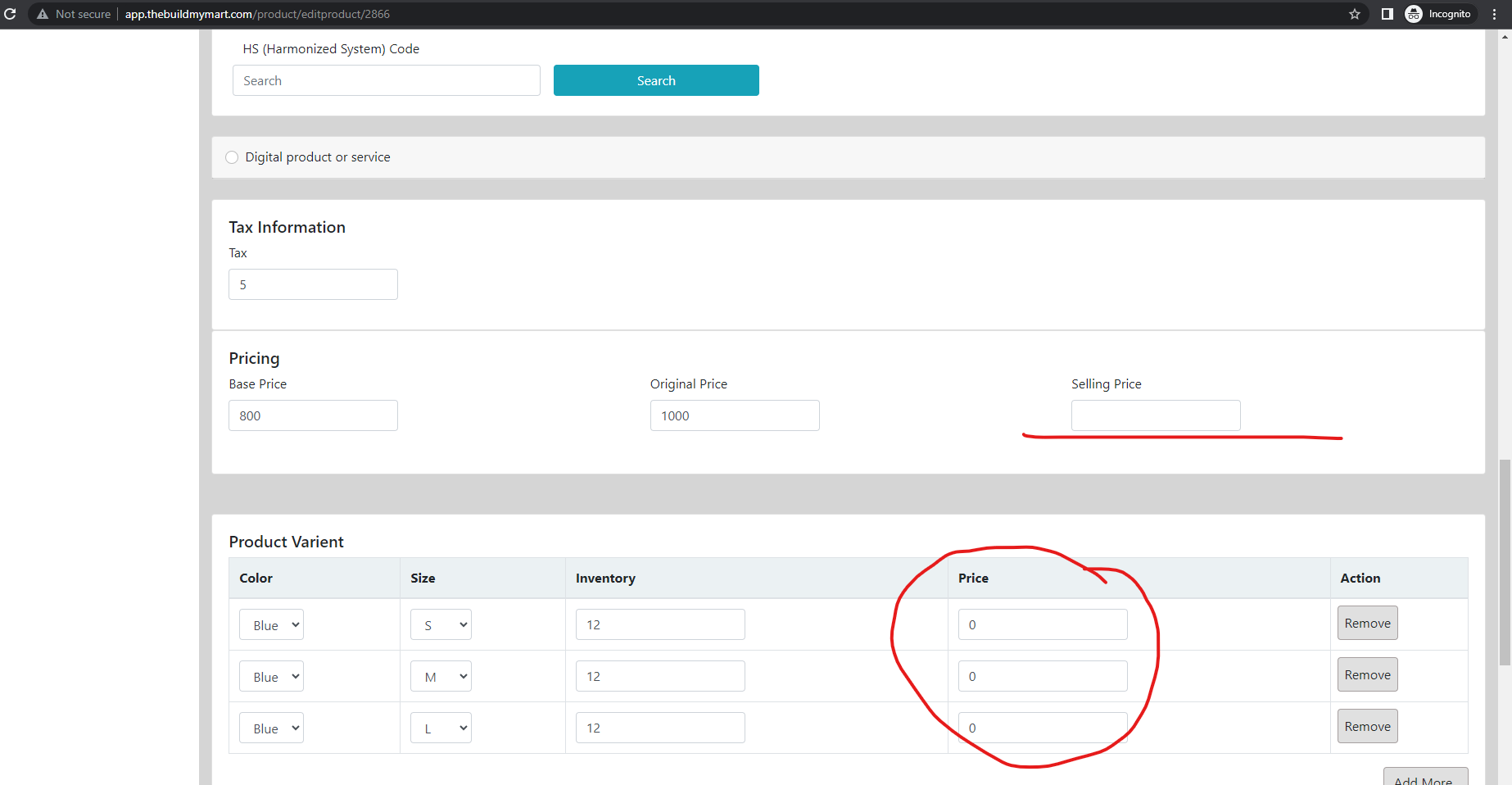Open the side panel icon in toolbar
Screen dimensions: 1512x785
[x=1387, y=14]
